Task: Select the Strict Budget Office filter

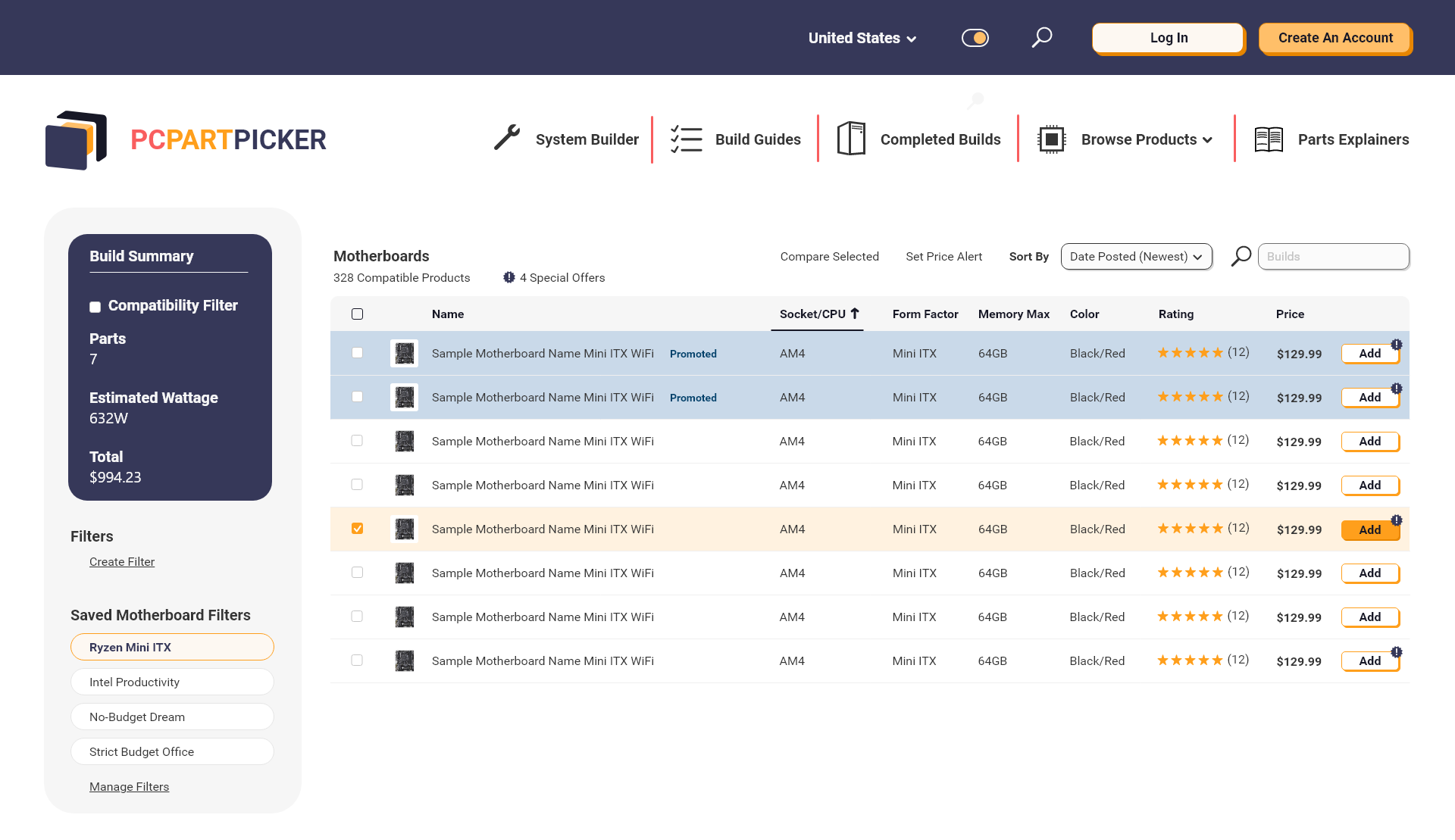Action: 172,751
